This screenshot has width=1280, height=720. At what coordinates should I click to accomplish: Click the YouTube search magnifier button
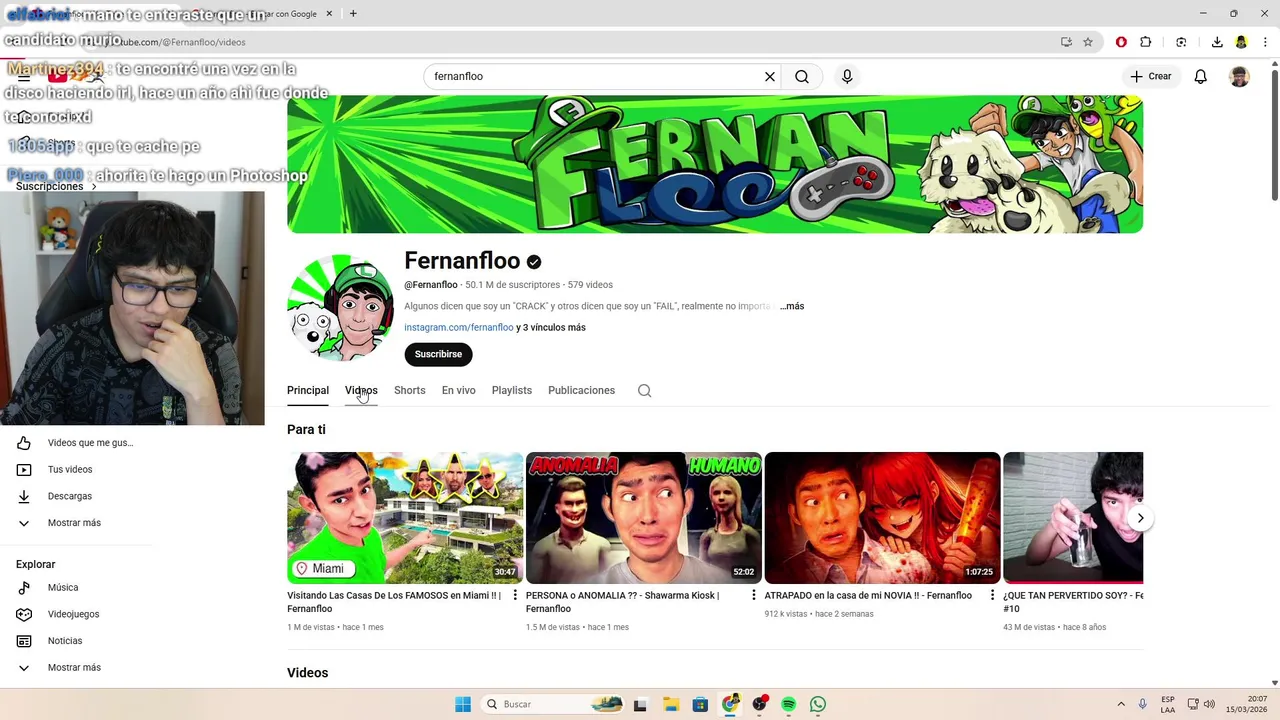(x=802, y=76)
